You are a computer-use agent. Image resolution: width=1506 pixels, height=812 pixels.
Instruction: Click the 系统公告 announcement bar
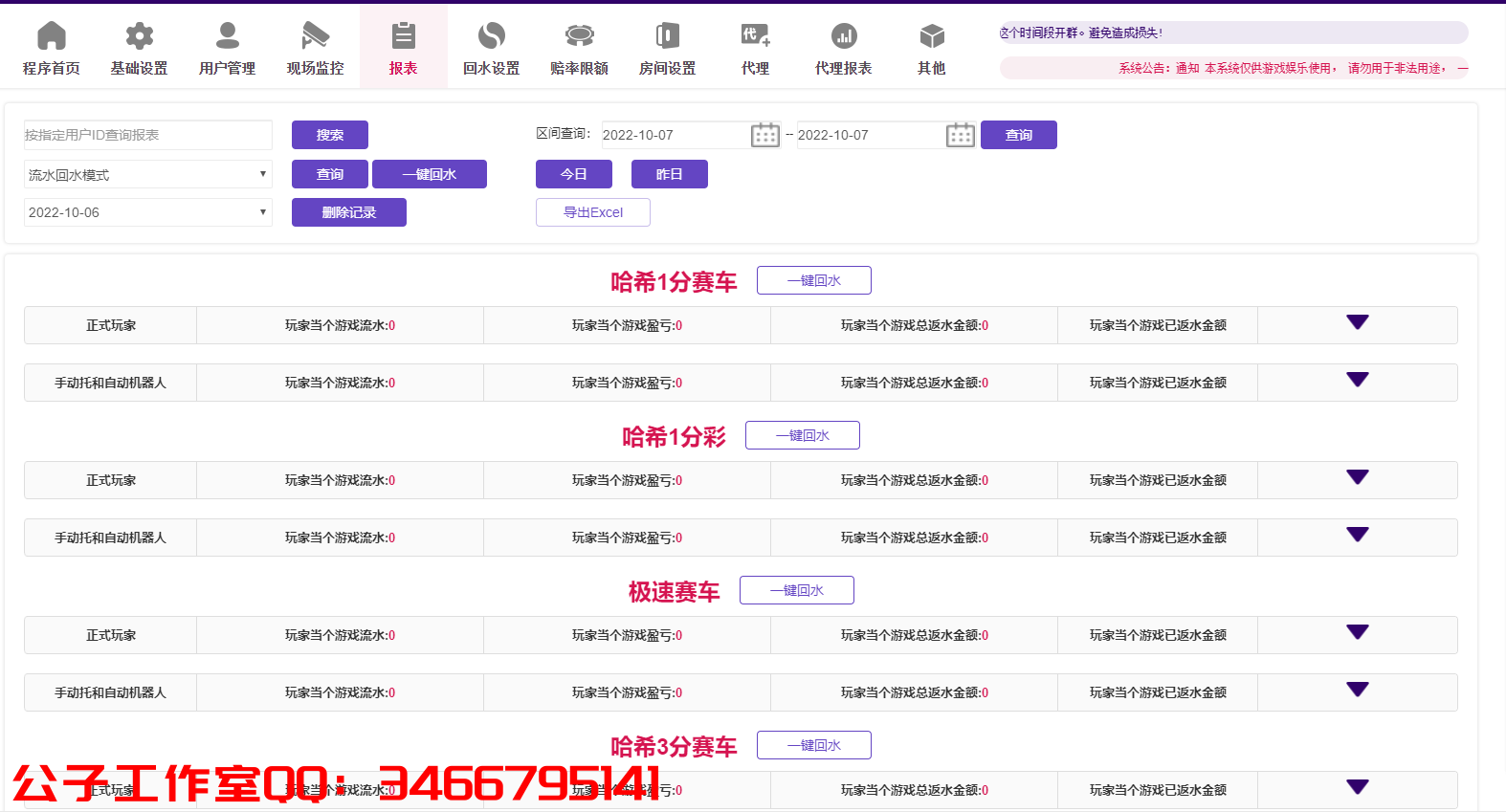click(x=1234, y=68)
